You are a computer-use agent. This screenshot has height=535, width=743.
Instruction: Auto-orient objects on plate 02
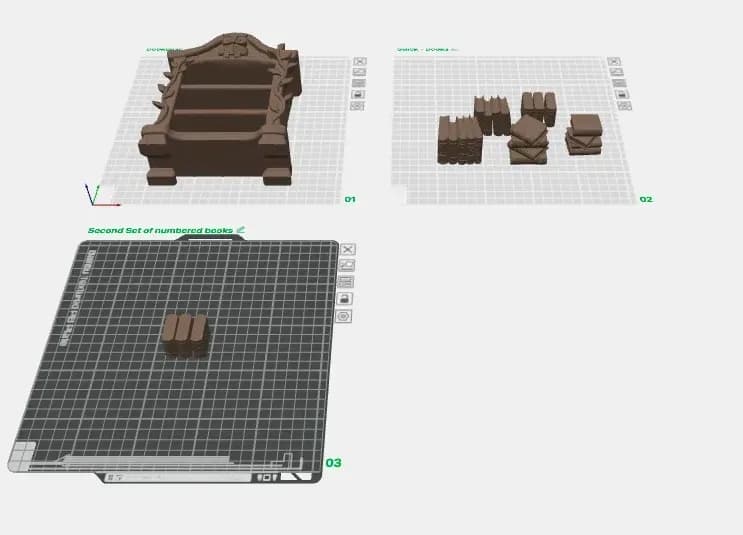616,72
